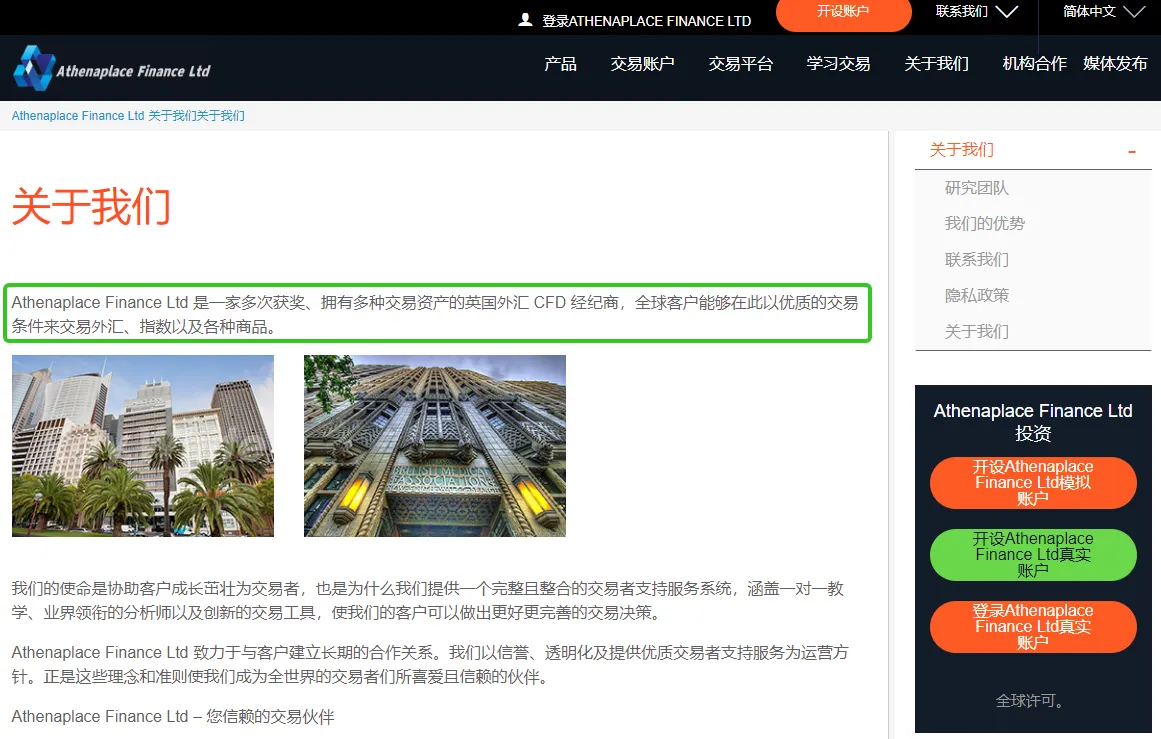Open the 关于我们 item in main navigation
This screenshot has width=1161, height=739.
click(x=936, y=64)
